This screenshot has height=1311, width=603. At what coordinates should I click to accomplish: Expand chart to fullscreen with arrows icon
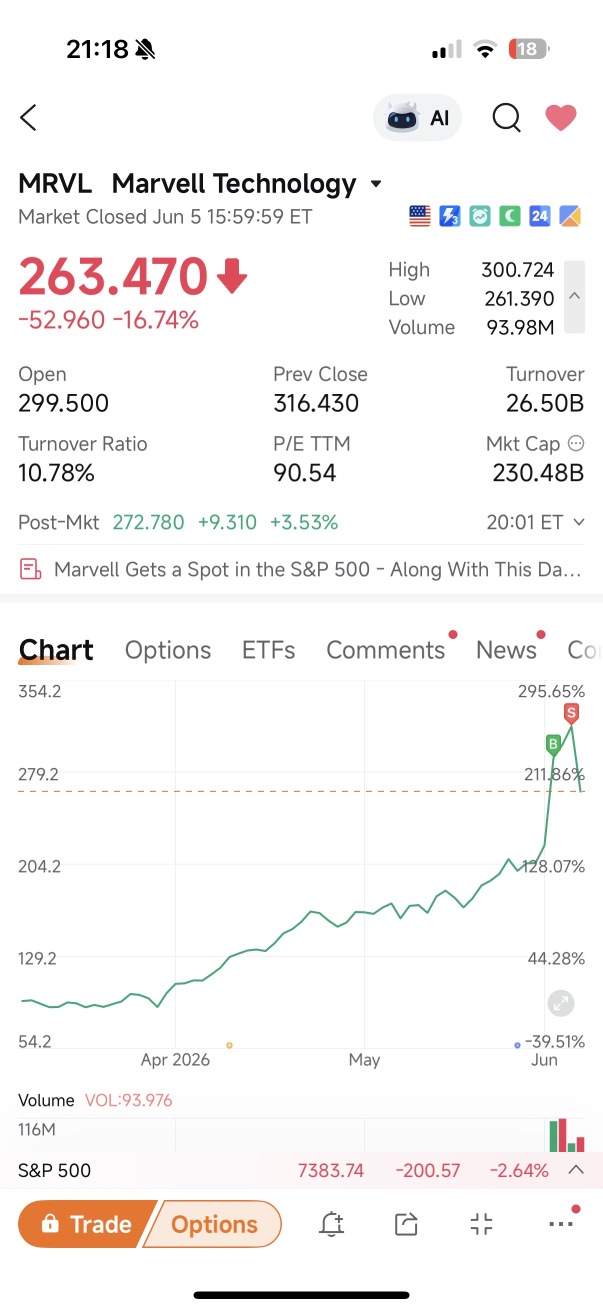click(x=561, y=1004)
